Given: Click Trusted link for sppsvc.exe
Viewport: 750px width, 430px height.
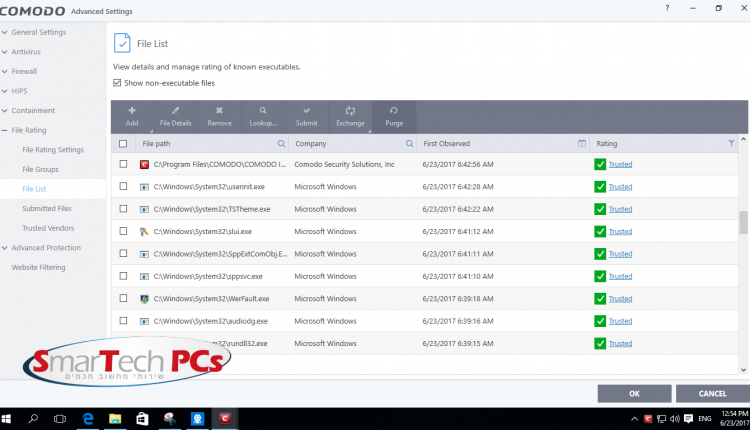Looking at the screenshot, I should pyautogui.click(x=620, y=276).
